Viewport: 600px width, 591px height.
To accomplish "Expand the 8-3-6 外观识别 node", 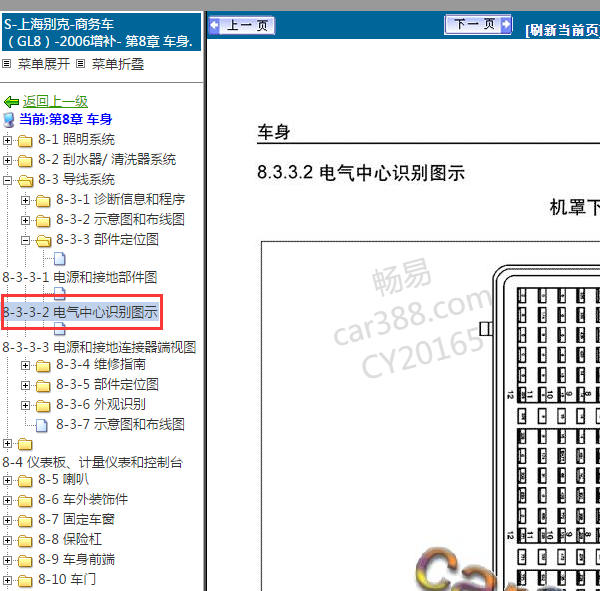I will click(x=25, y=405).
